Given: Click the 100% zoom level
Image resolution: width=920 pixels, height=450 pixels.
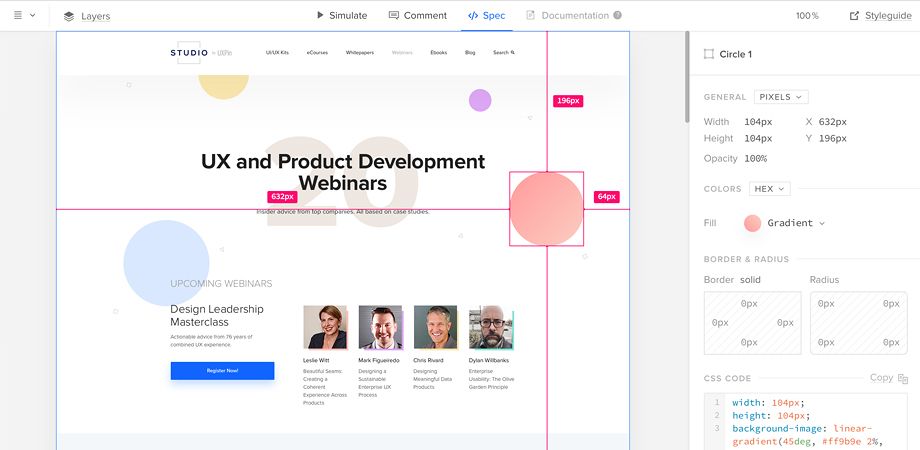Looking at the screenshot, I should click(807, 16).
